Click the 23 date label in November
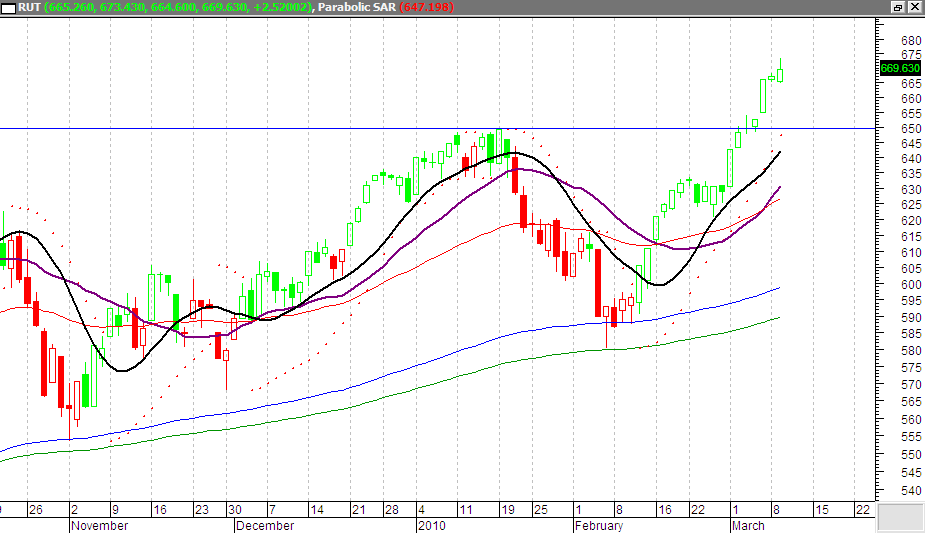 (202, 509)
